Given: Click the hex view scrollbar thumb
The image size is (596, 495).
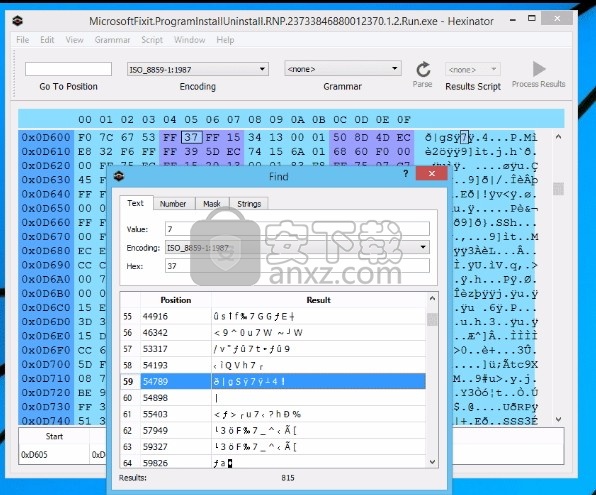Looking at the screenshot, I should click(x=558, y=189).
